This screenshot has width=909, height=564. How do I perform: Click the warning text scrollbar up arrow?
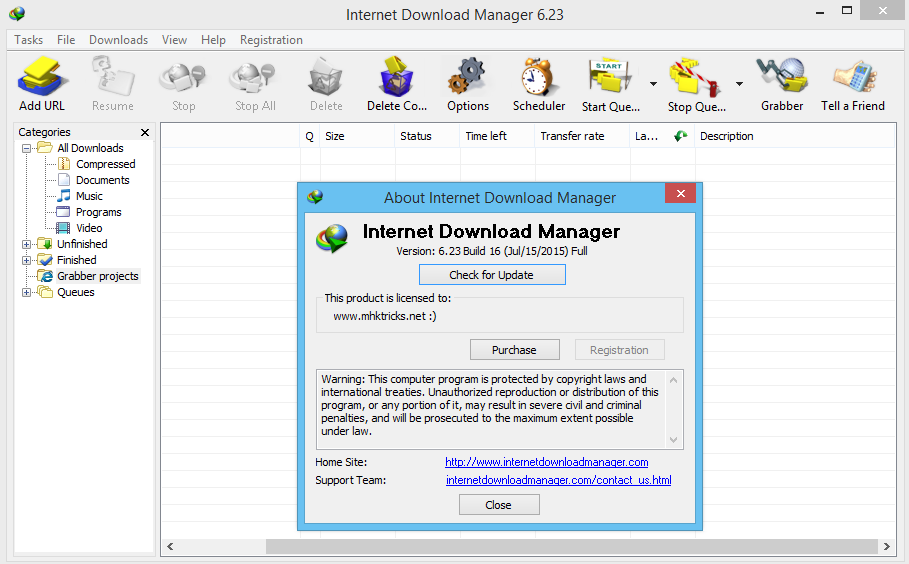(x=673, y=380)
